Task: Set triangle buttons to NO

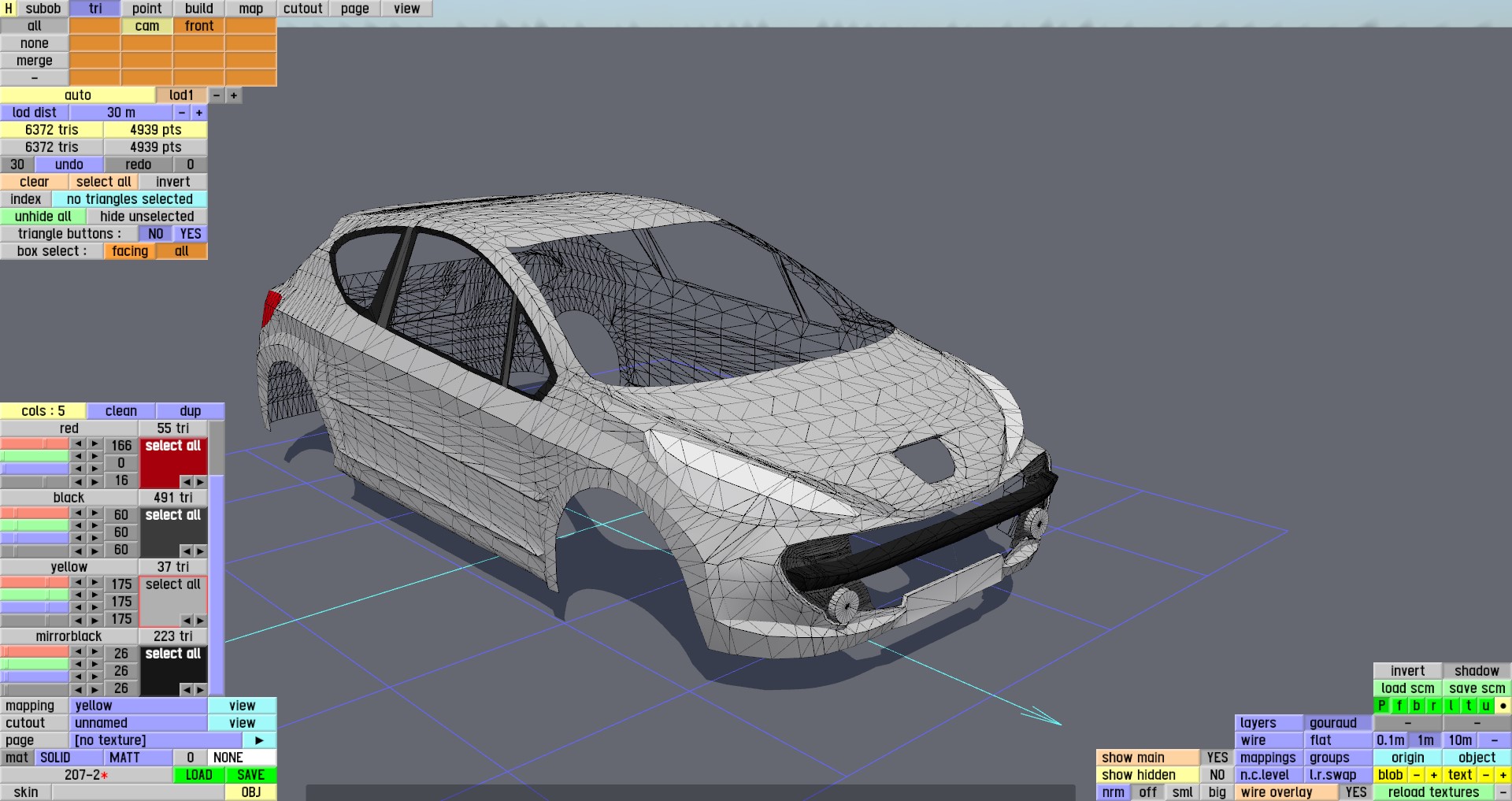Action: tap(156, 234)
